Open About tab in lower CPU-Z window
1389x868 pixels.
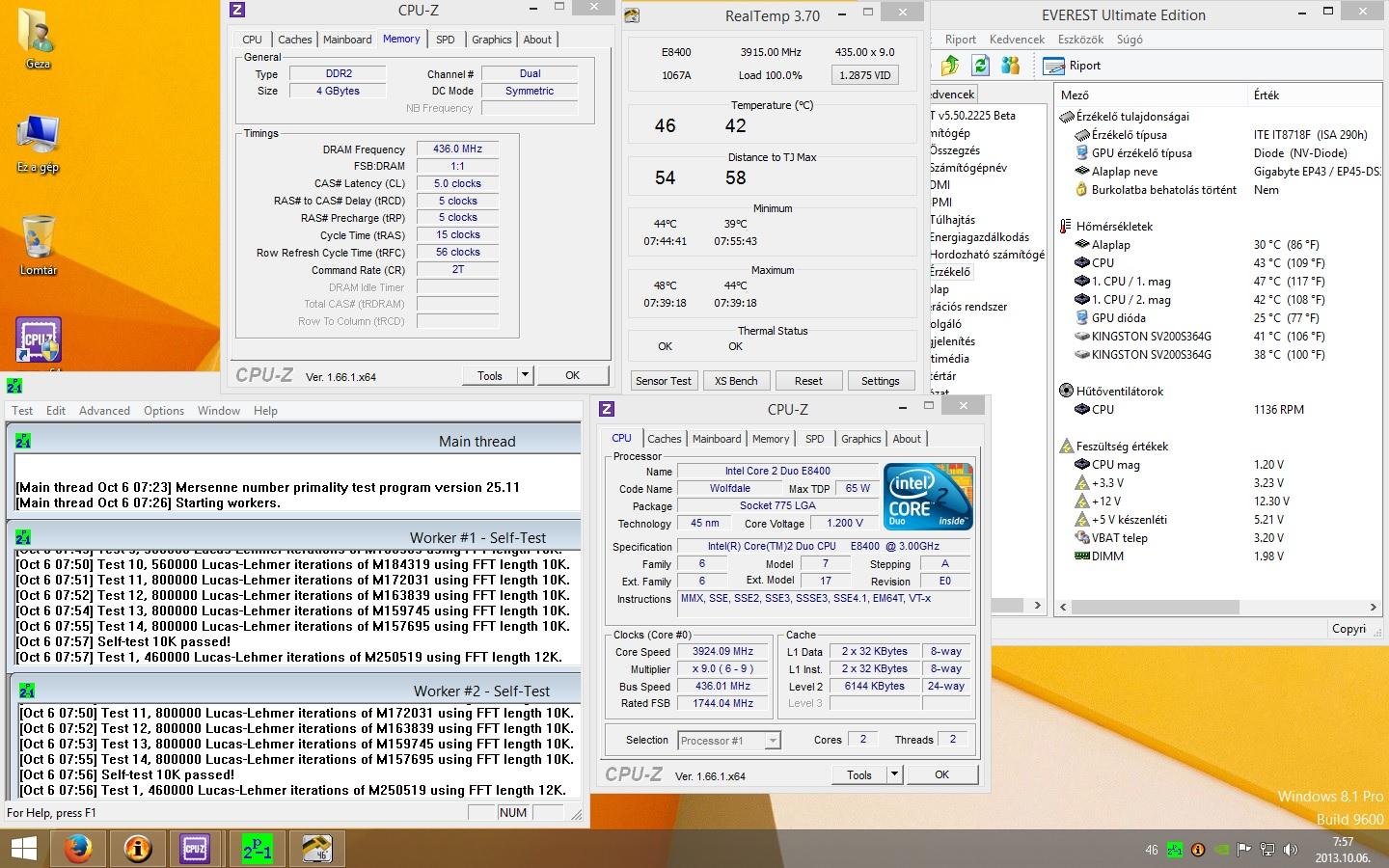(x=906, y=439)
